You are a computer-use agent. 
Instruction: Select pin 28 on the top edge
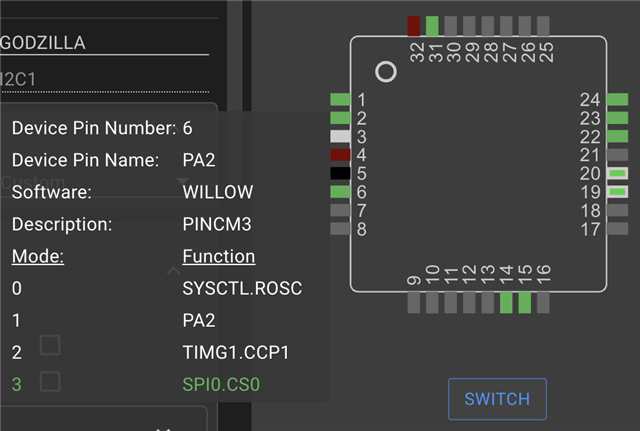pos(488,26)
